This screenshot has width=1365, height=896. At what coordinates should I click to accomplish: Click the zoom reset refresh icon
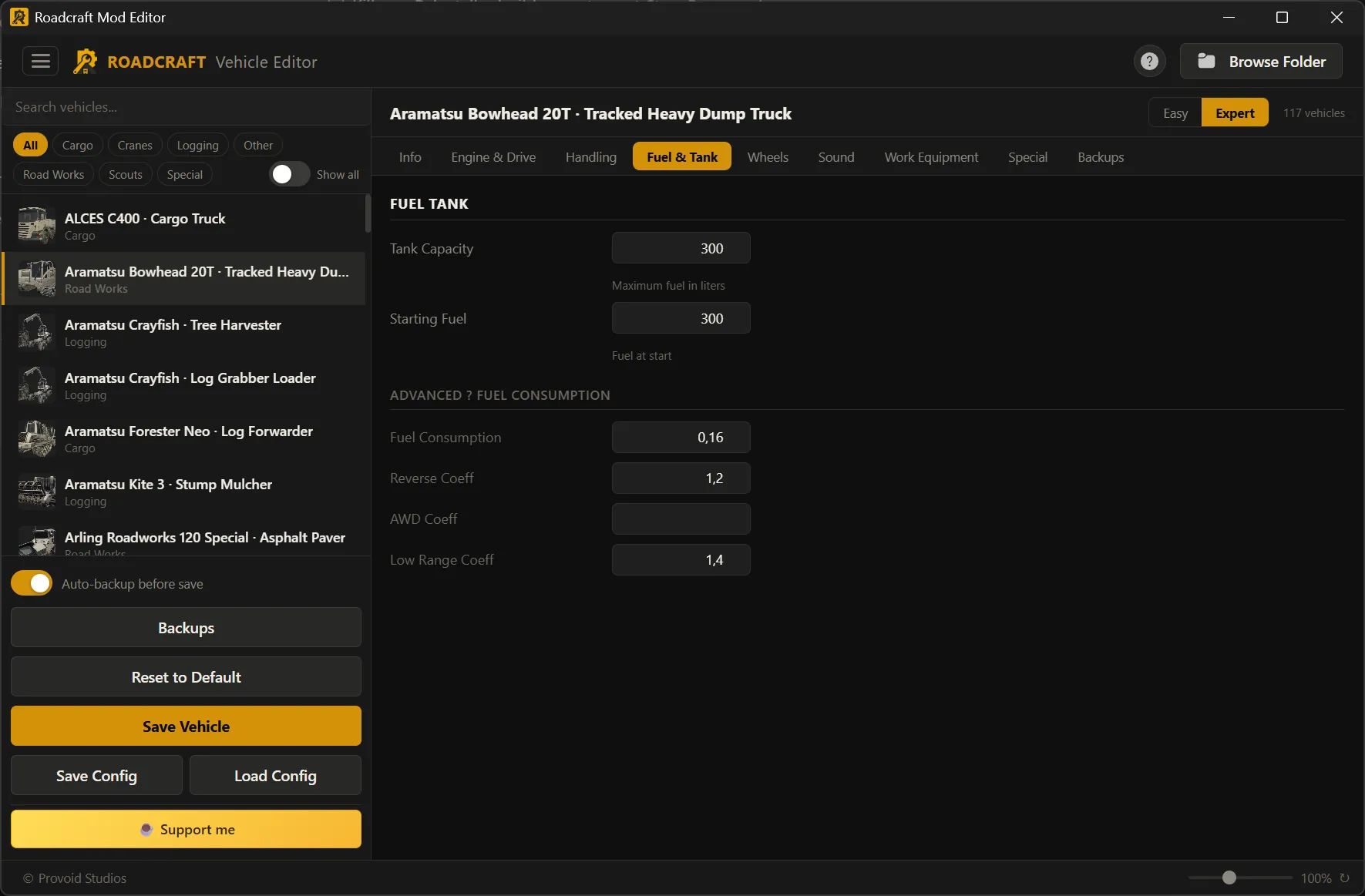click(1344, 878)
